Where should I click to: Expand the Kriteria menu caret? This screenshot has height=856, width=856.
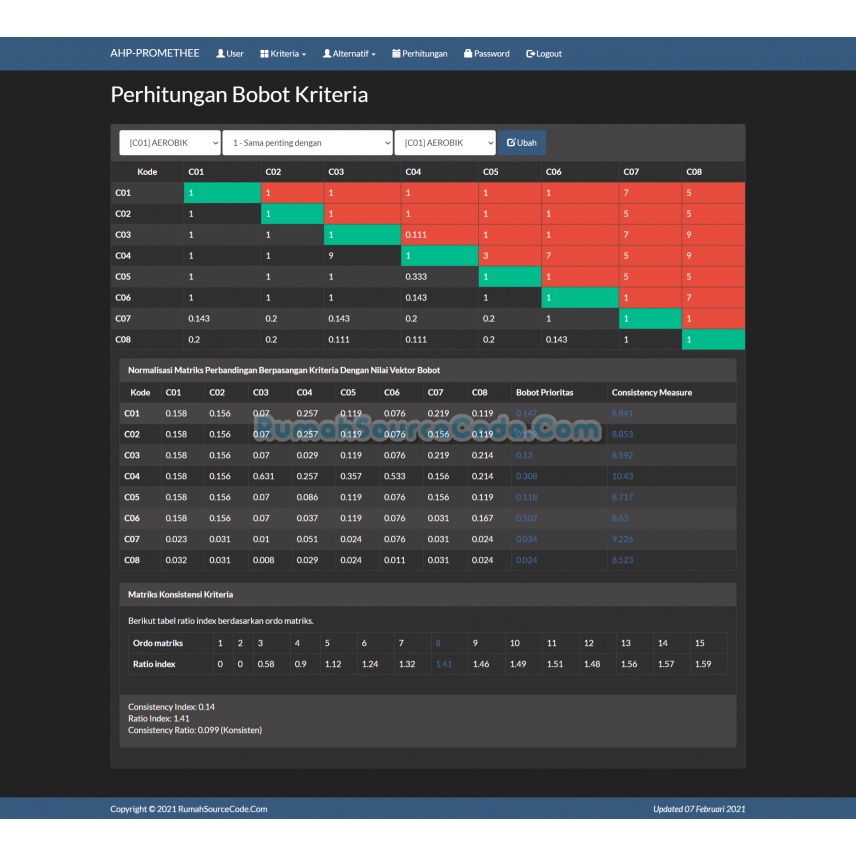(304, 55)
